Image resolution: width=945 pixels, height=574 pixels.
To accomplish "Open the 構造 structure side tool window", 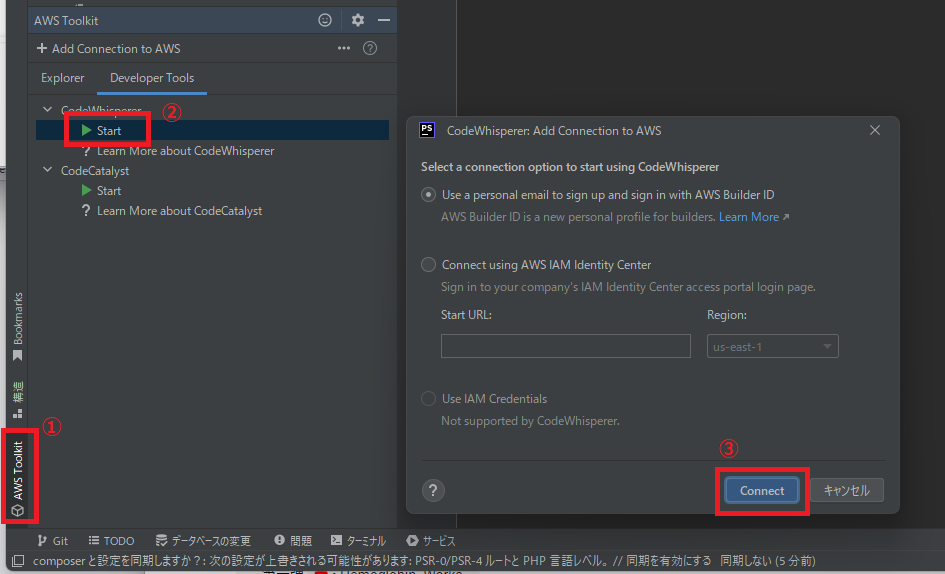I will pos(18,399).
